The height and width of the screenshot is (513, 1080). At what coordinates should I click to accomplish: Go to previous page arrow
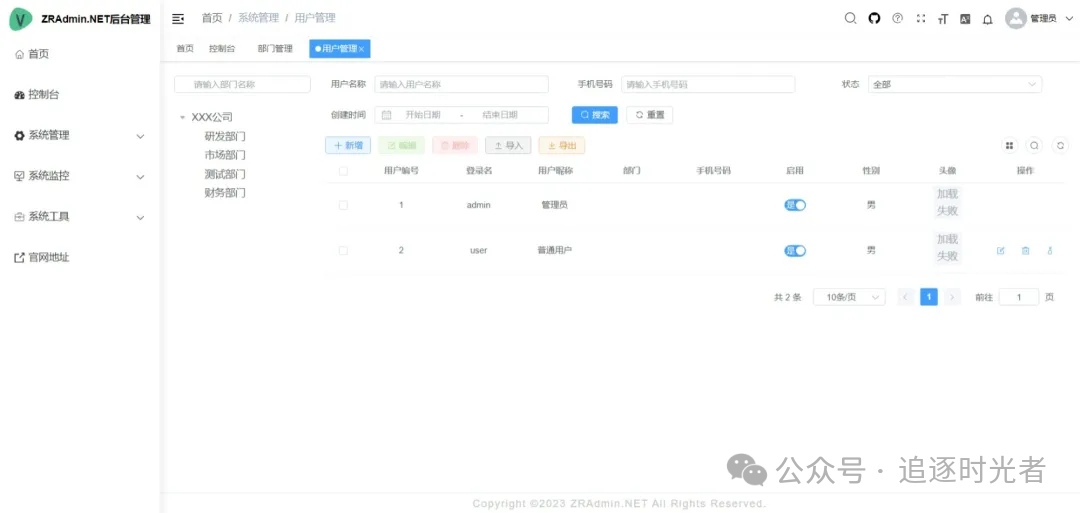coord(906,297)
